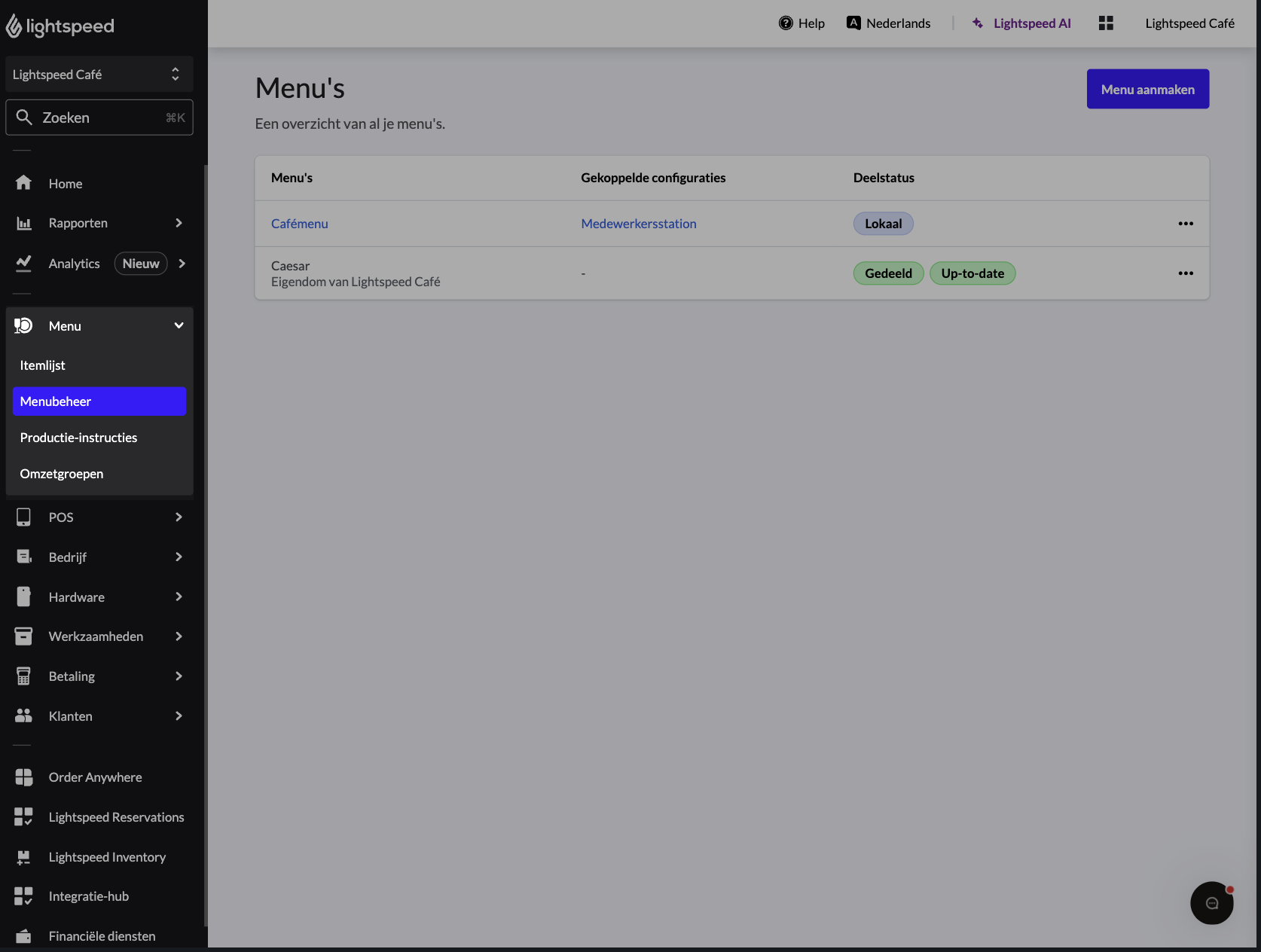Navigate to Home label in the sidebar
This screenshot has width=1261, height=952.
[x=66, y=184]
